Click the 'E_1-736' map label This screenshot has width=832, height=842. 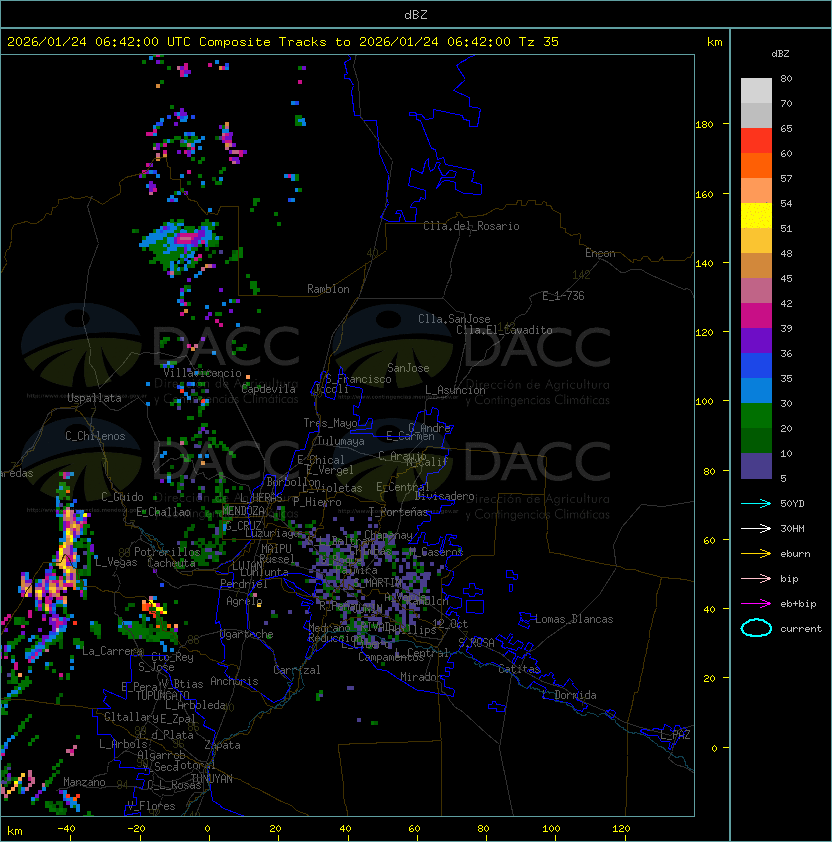pos(563,296)
